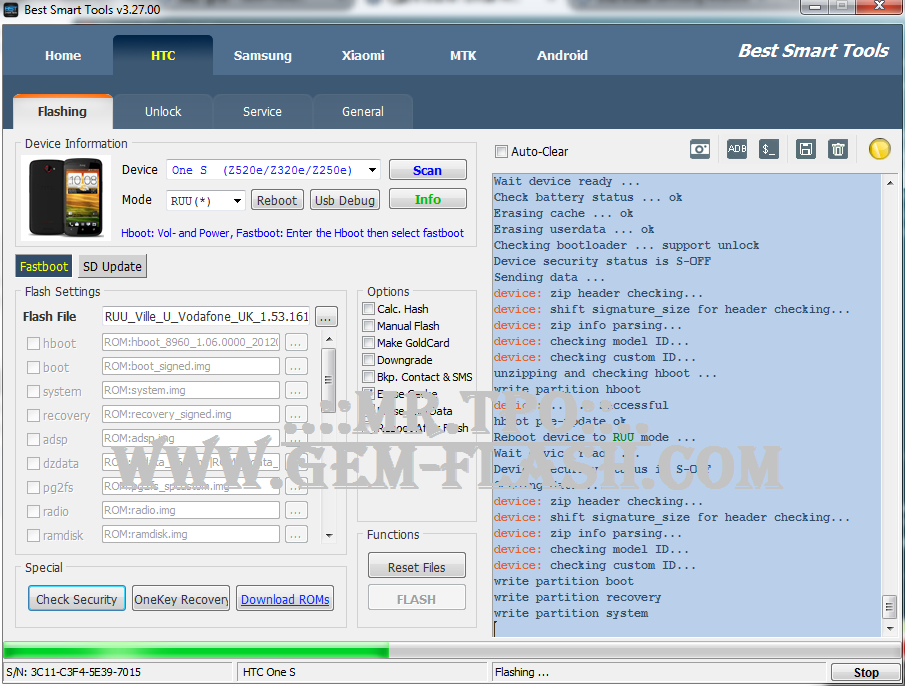Viewport: 905px width, 686px height.
Task: Enable the Downgrade option
Action: pyautogui.click(x=368, y=360)
